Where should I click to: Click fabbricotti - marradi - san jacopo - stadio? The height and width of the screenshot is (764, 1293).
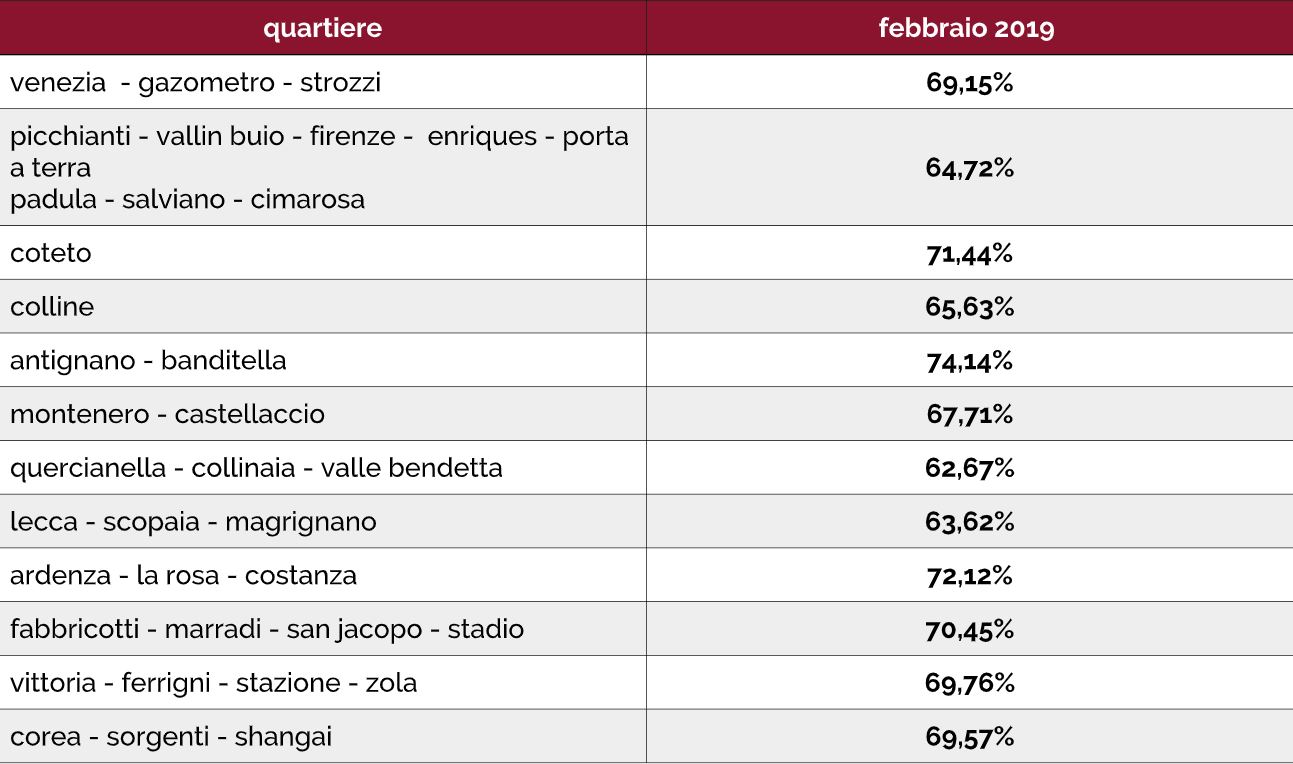[x=267, y=629]
